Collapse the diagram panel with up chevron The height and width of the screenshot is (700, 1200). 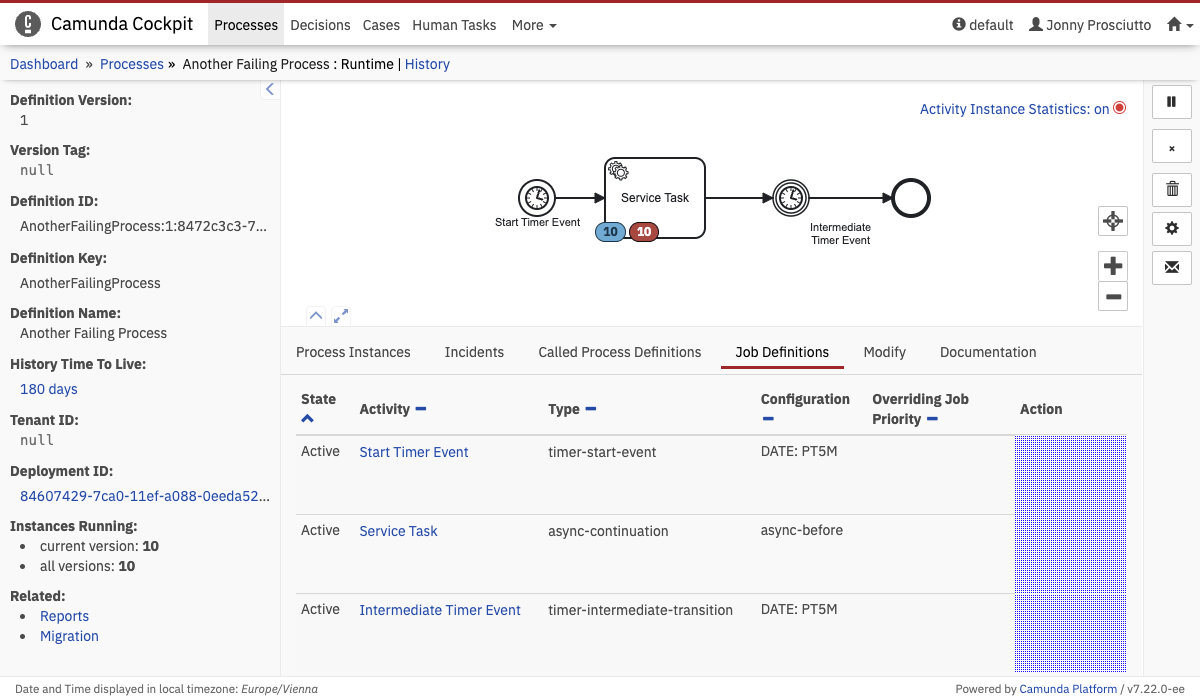pos(315,315)
